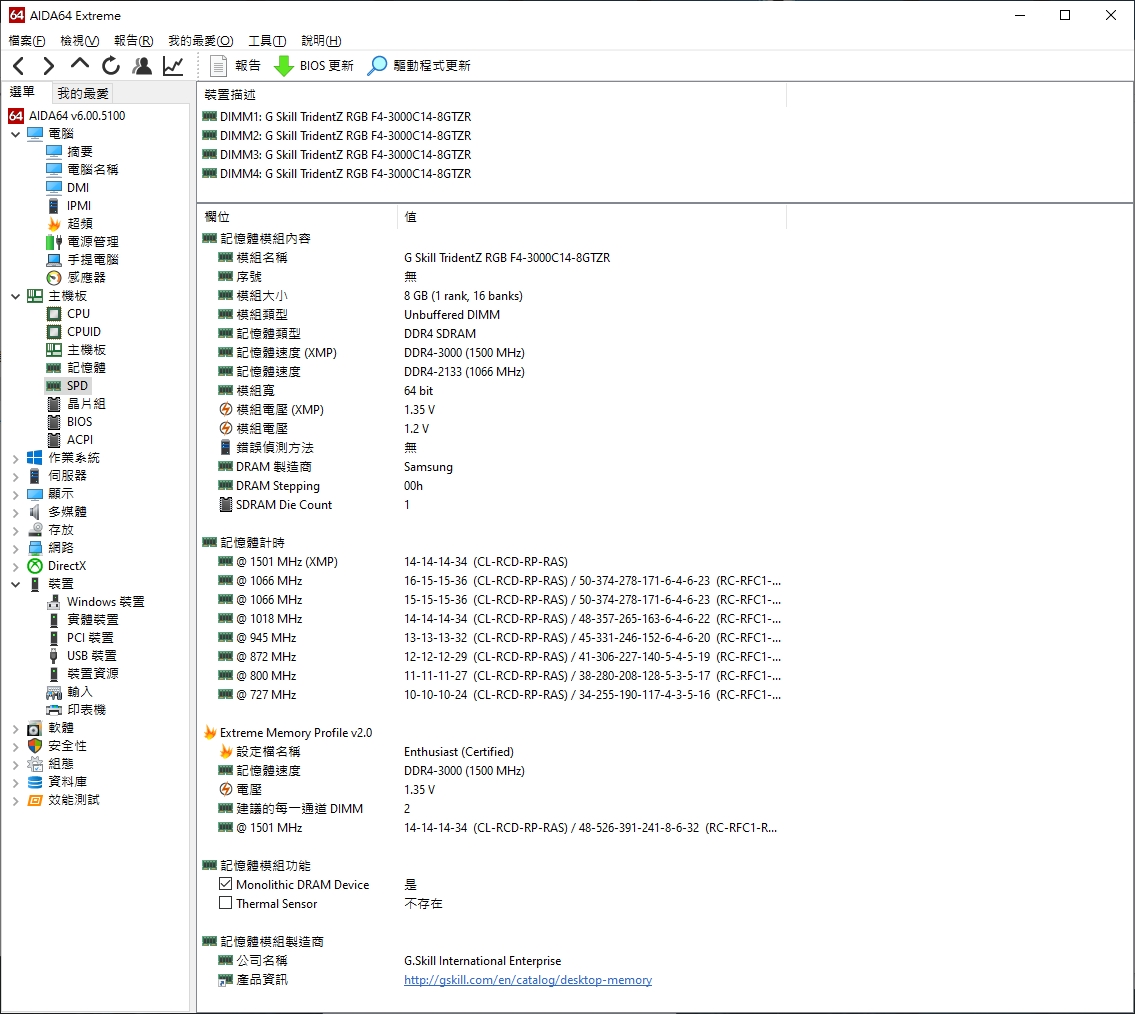Select the 印表機 printer icon in the sidebar
Screen dimensions: 1135x1014
54,710
